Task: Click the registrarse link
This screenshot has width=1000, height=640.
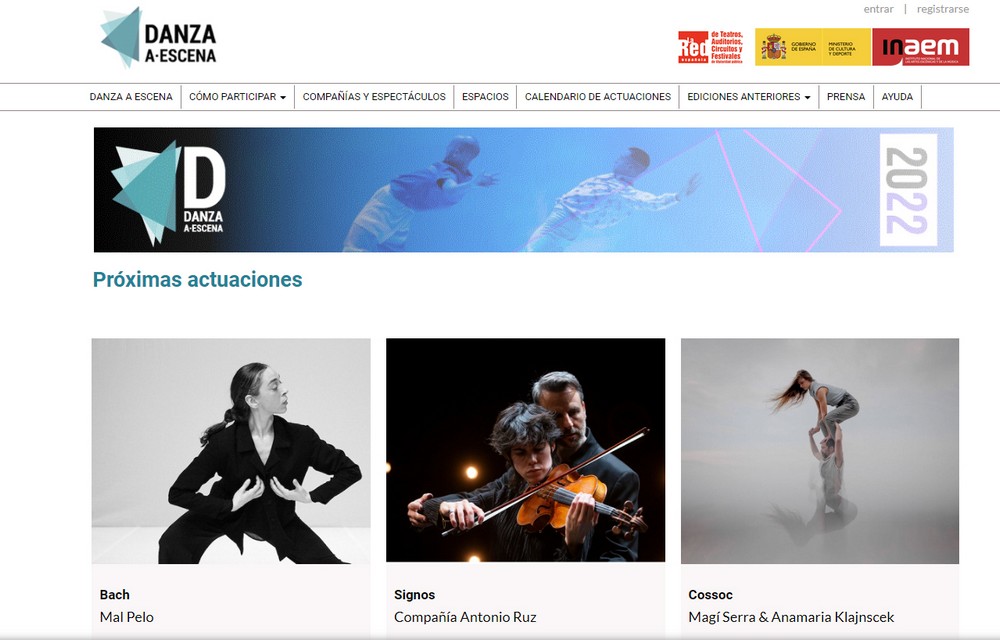Action: [943, 9]
